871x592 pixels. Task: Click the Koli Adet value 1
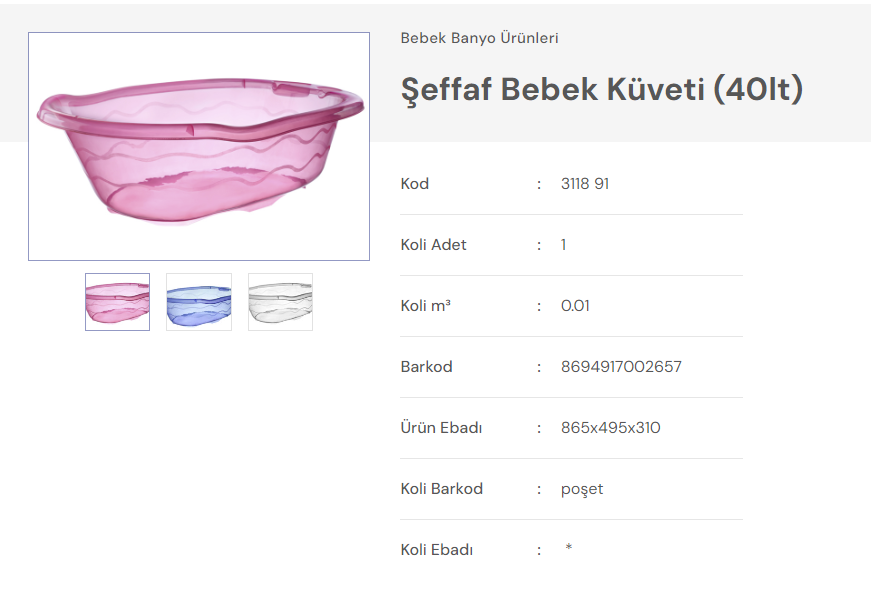(x=564, y=245)
